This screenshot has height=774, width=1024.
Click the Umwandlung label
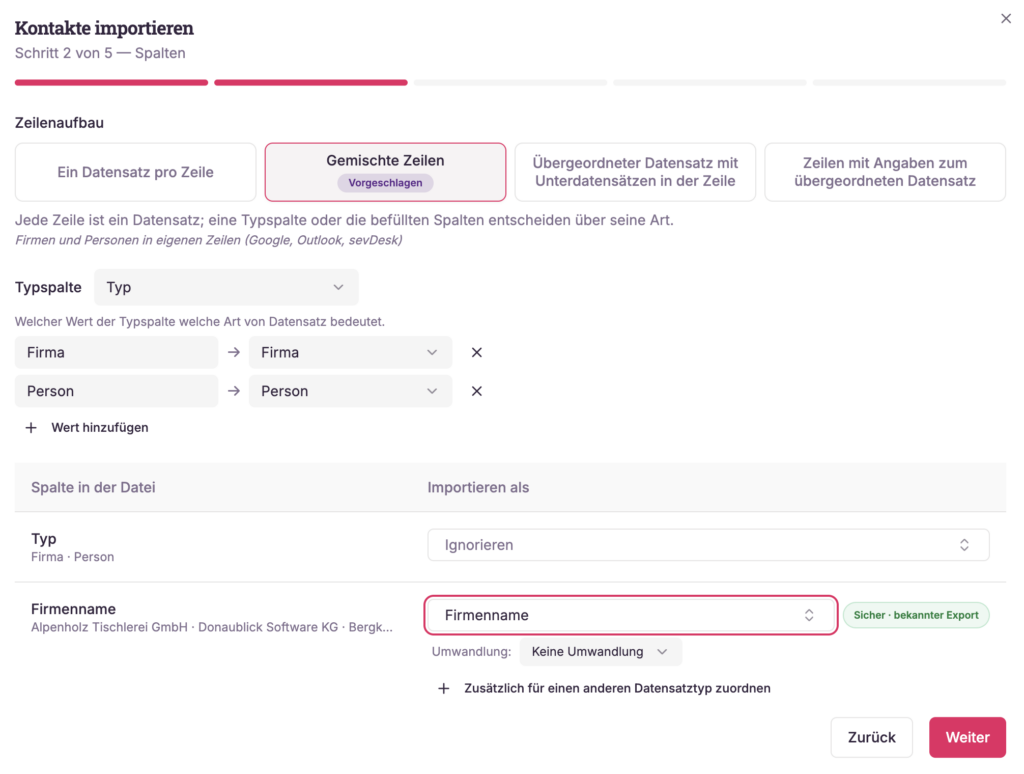pyautogui.click(x=471, y=652)
